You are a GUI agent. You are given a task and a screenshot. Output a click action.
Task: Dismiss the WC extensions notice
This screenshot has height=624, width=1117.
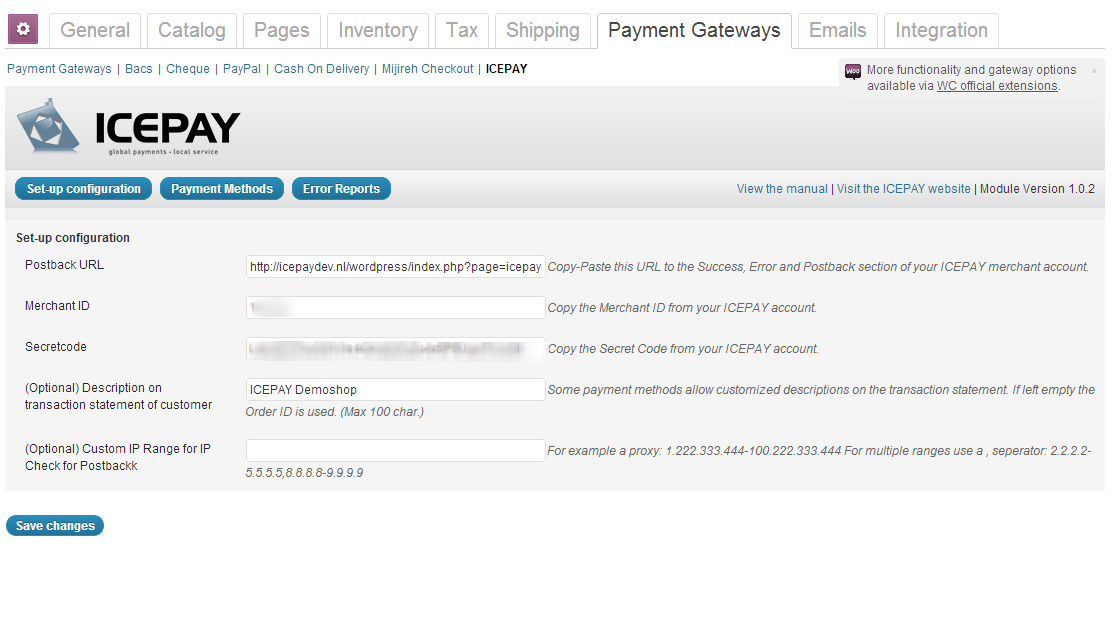(x=1093, y=71)
